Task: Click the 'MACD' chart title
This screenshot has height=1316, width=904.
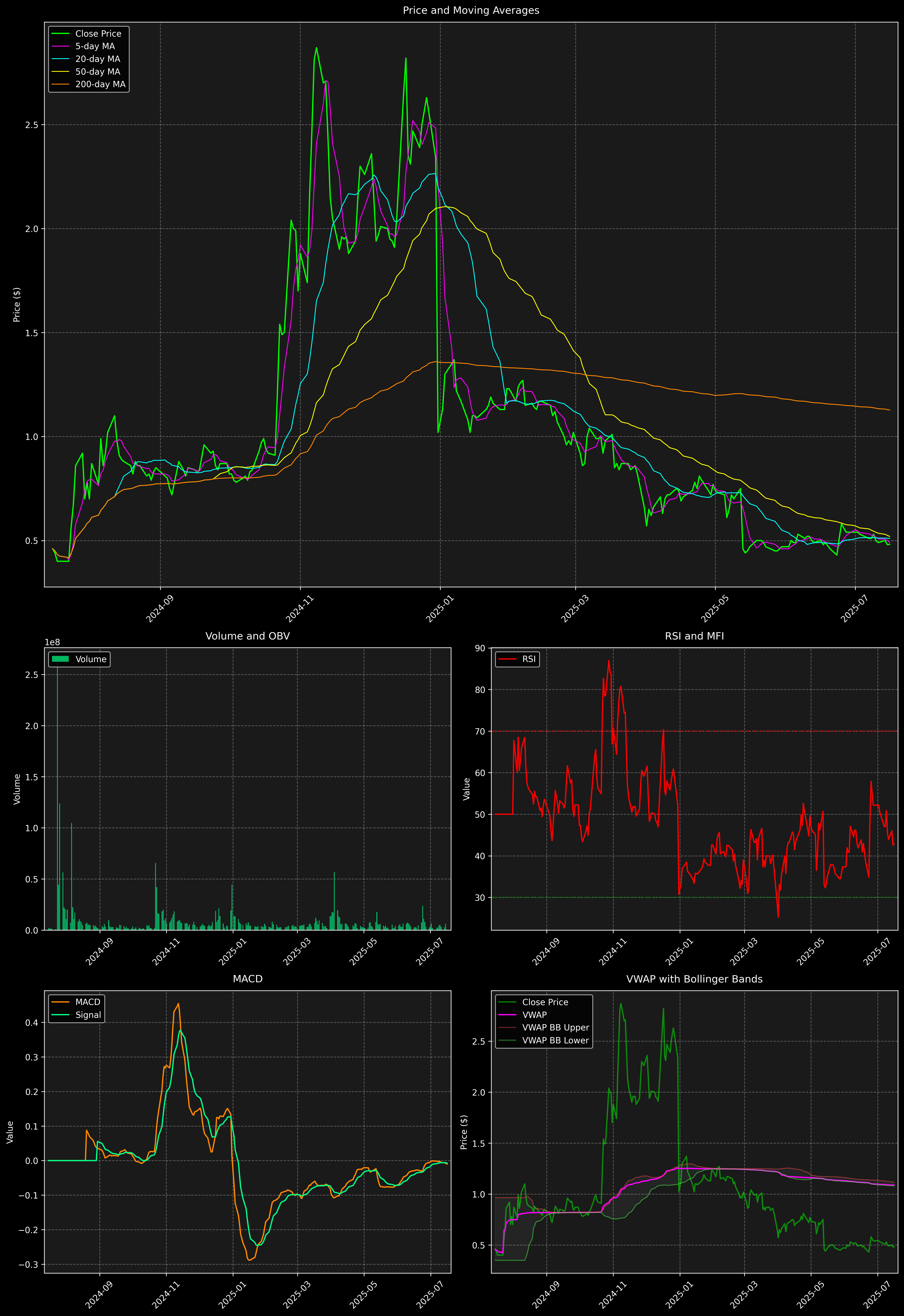Action: (248, 979)
